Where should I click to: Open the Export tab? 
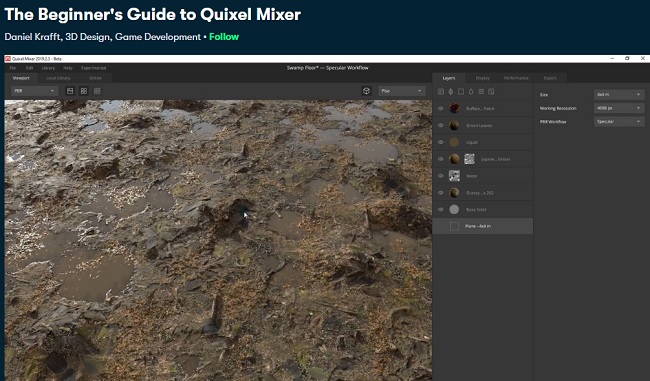point(550,78)
